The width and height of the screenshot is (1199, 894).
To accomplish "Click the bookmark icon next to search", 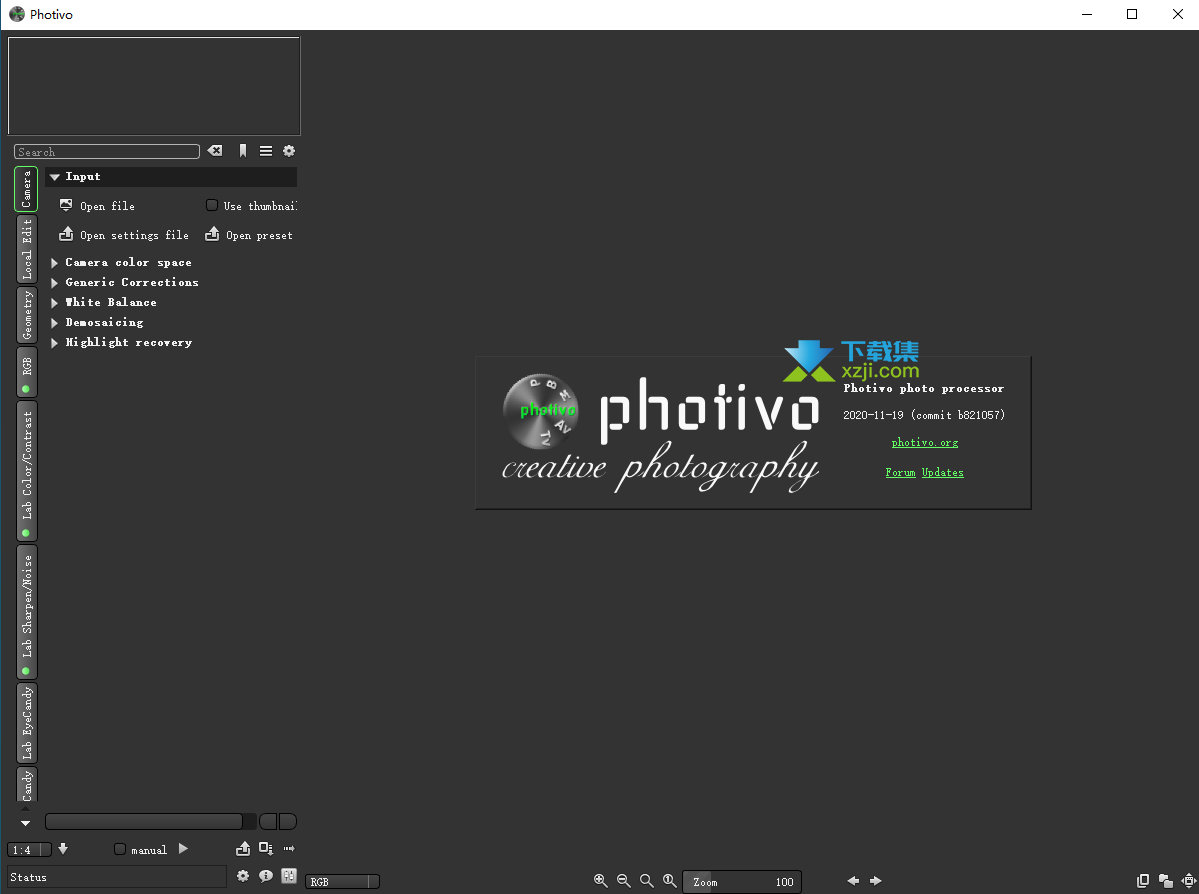I will click(x=242, y=151).
